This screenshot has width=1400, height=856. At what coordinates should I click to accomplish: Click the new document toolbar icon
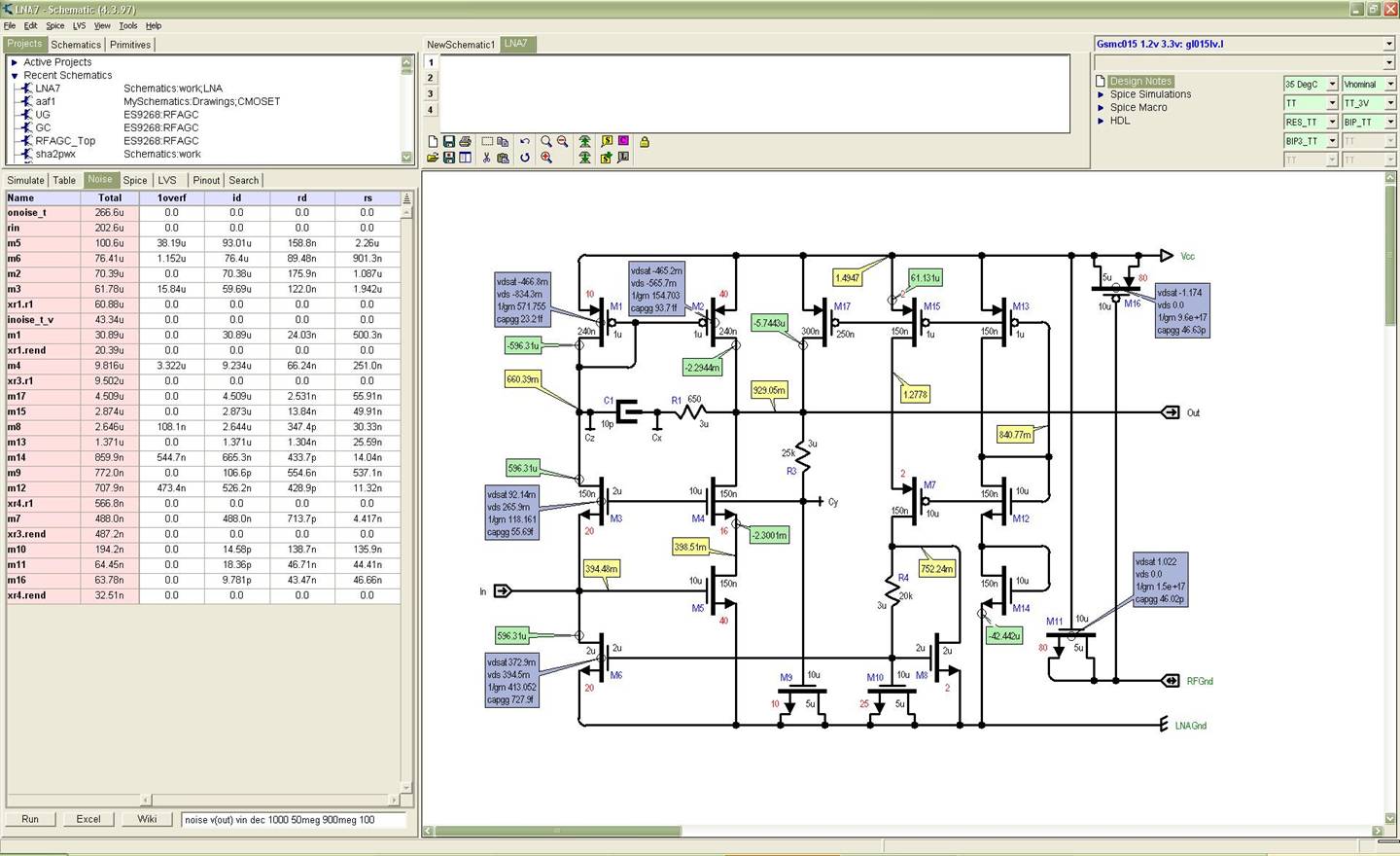point(433,141)
